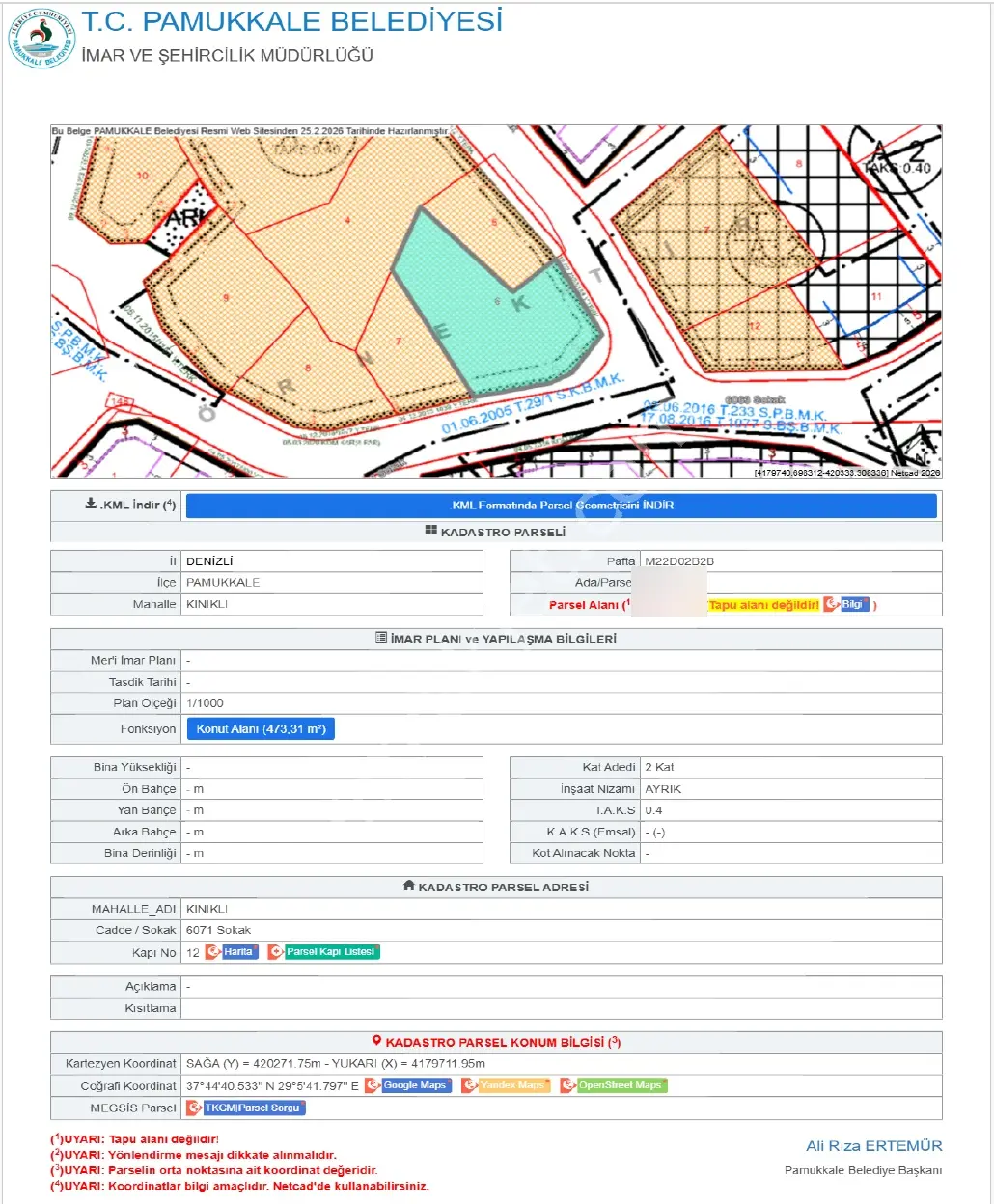Open the location in OpenStreet Maps
Screen dimensions: 994x1204
click(x=614, y=1085)
